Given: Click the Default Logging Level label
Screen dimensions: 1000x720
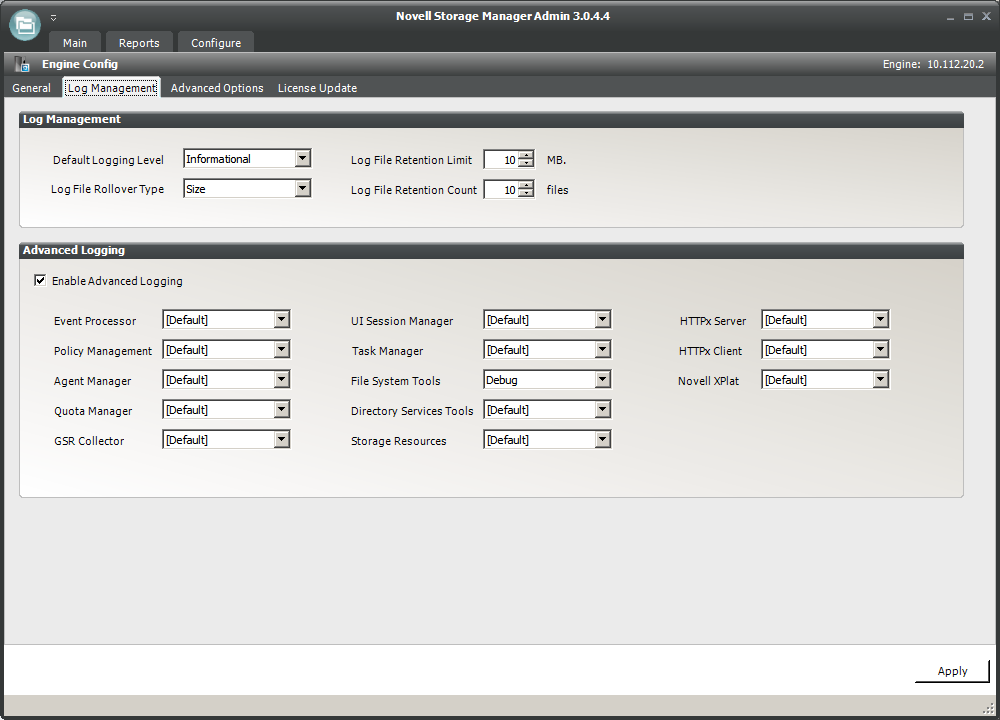Looking at the screenshot, I should (x=108, y=160).
